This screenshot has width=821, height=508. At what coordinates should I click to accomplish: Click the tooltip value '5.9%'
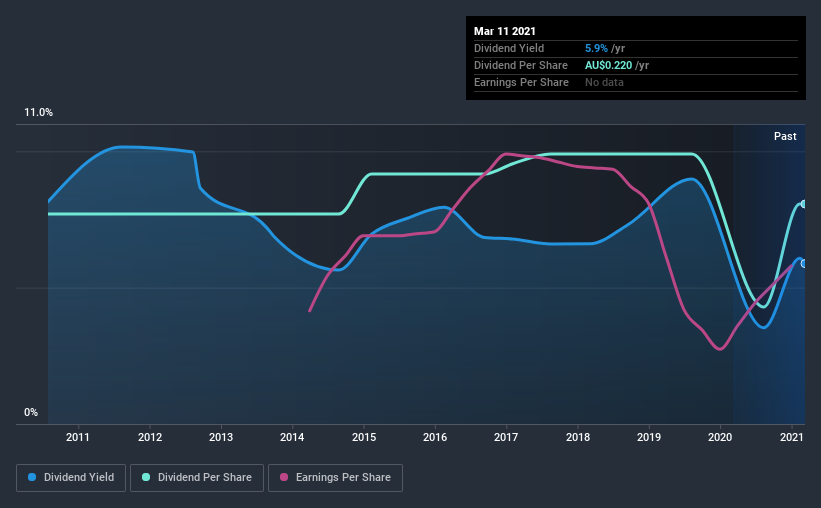tap(596, 48)
